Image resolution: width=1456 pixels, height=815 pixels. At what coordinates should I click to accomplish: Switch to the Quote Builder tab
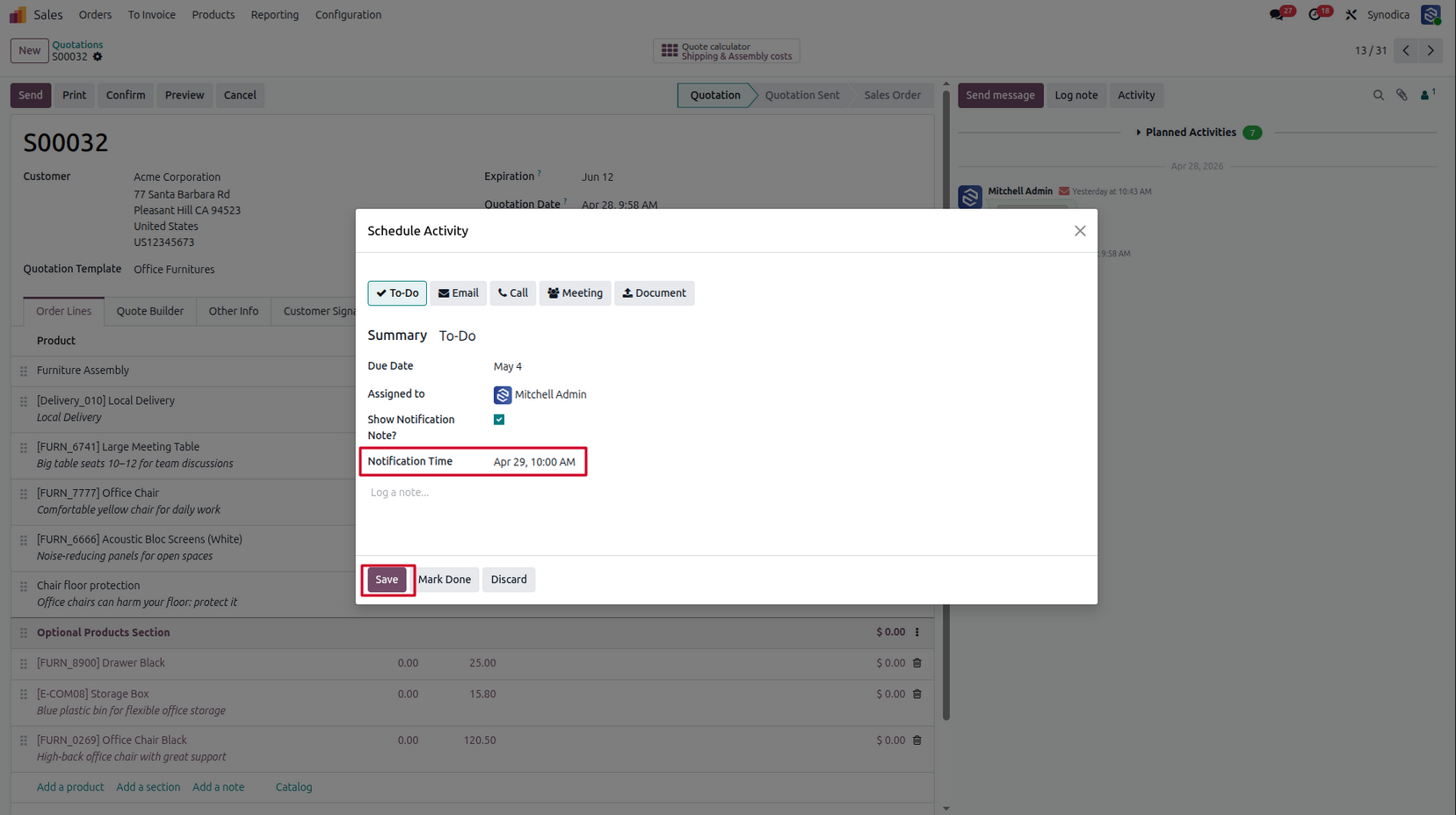click(x=150, y=311)
